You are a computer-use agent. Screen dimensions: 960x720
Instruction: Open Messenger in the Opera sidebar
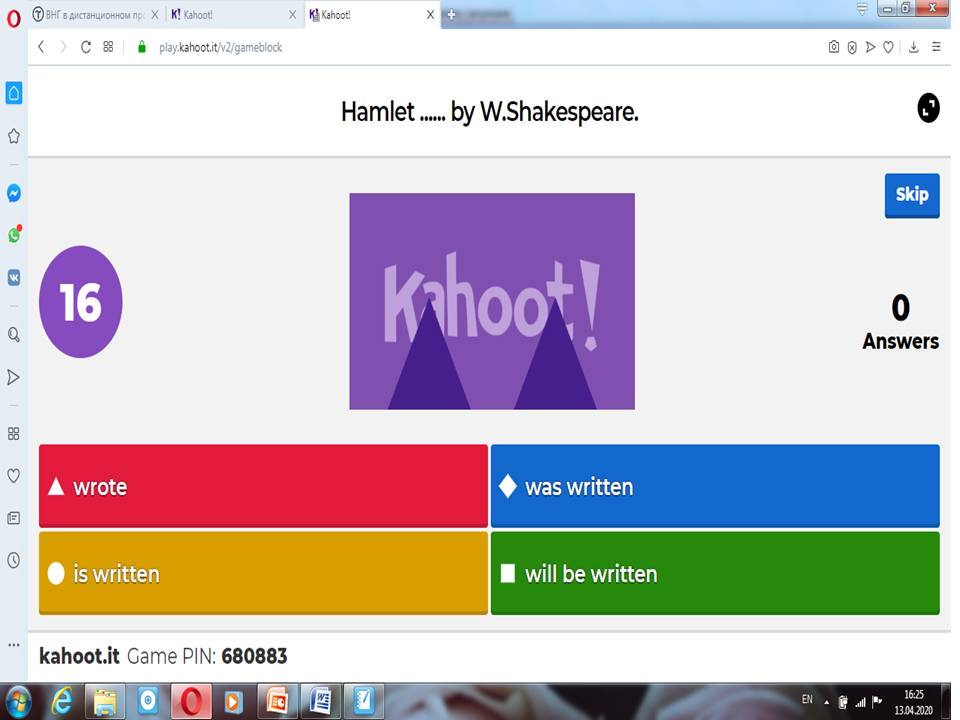tap(14, 193)
